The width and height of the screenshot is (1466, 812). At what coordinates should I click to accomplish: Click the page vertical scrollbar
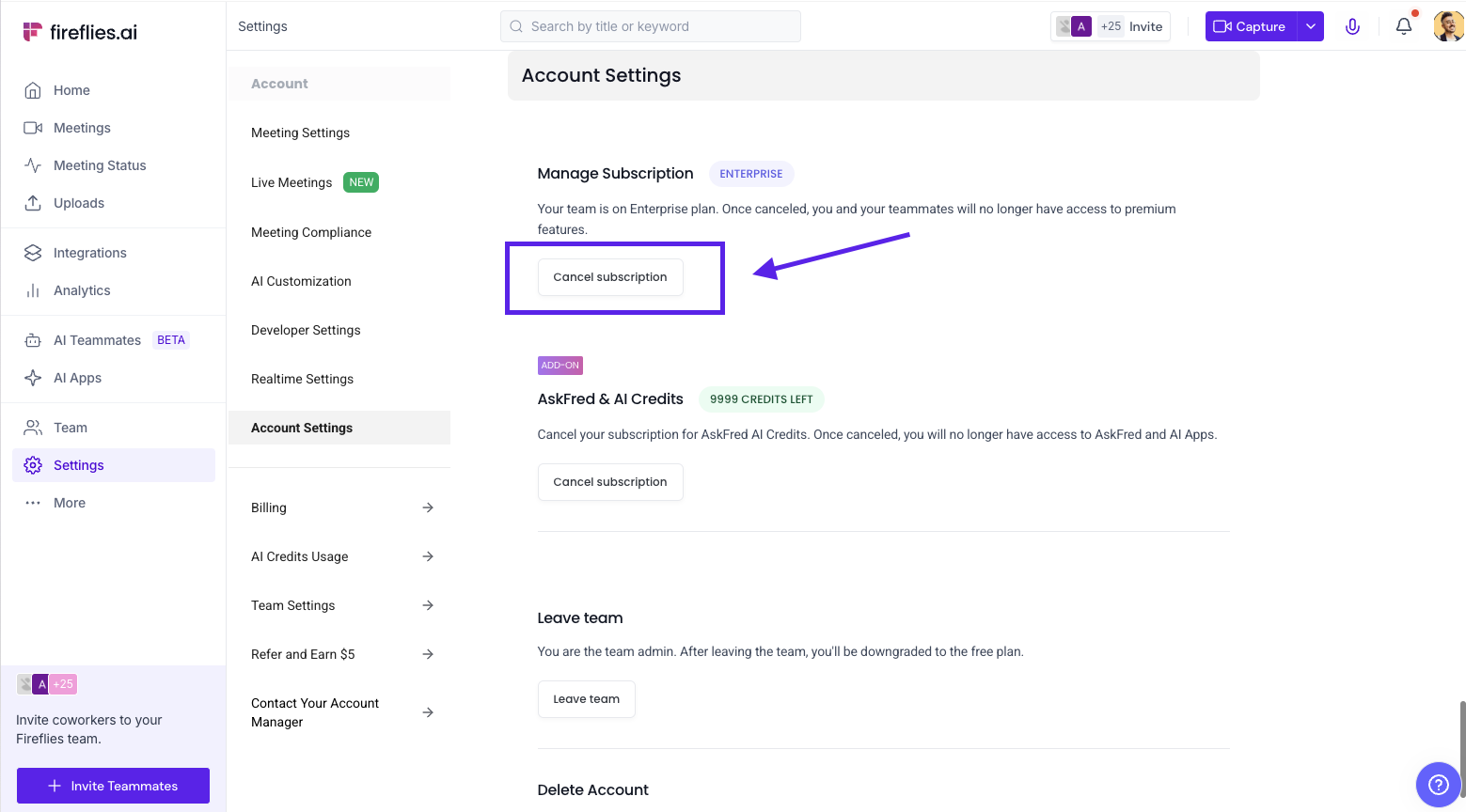[1460, 742]
